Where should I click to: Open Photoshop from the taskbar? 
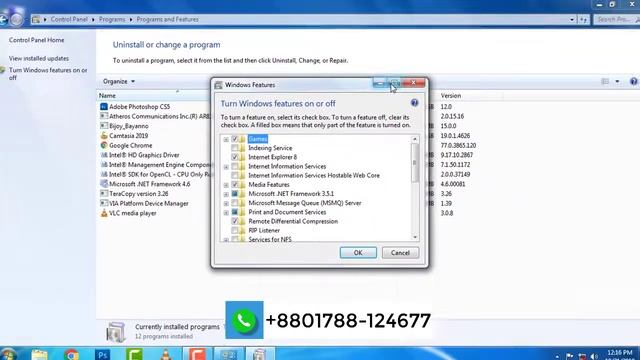[102, 354]
